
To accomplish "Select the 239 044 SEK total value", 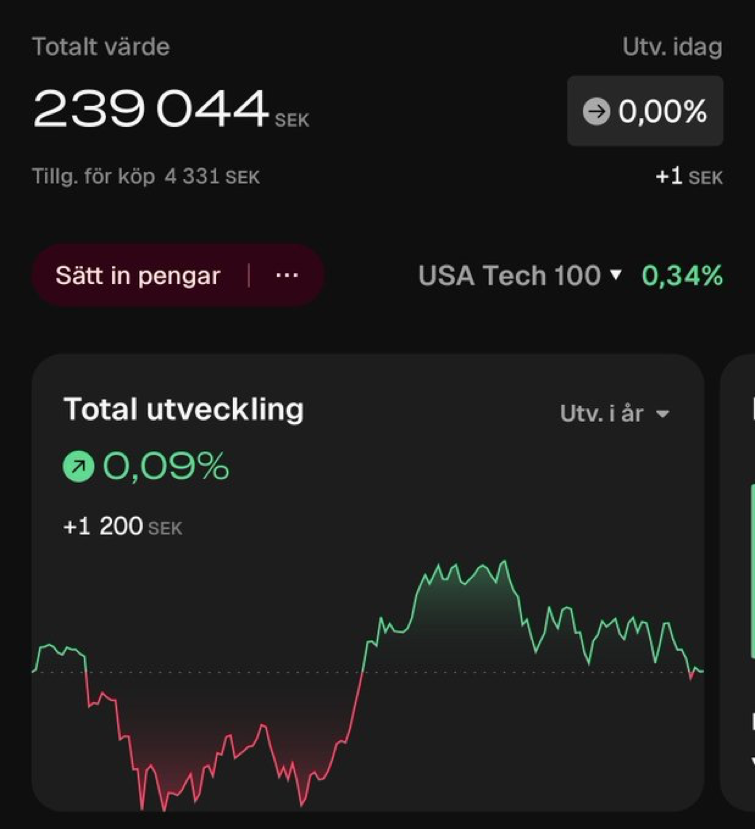I will [x=171, y=109].
